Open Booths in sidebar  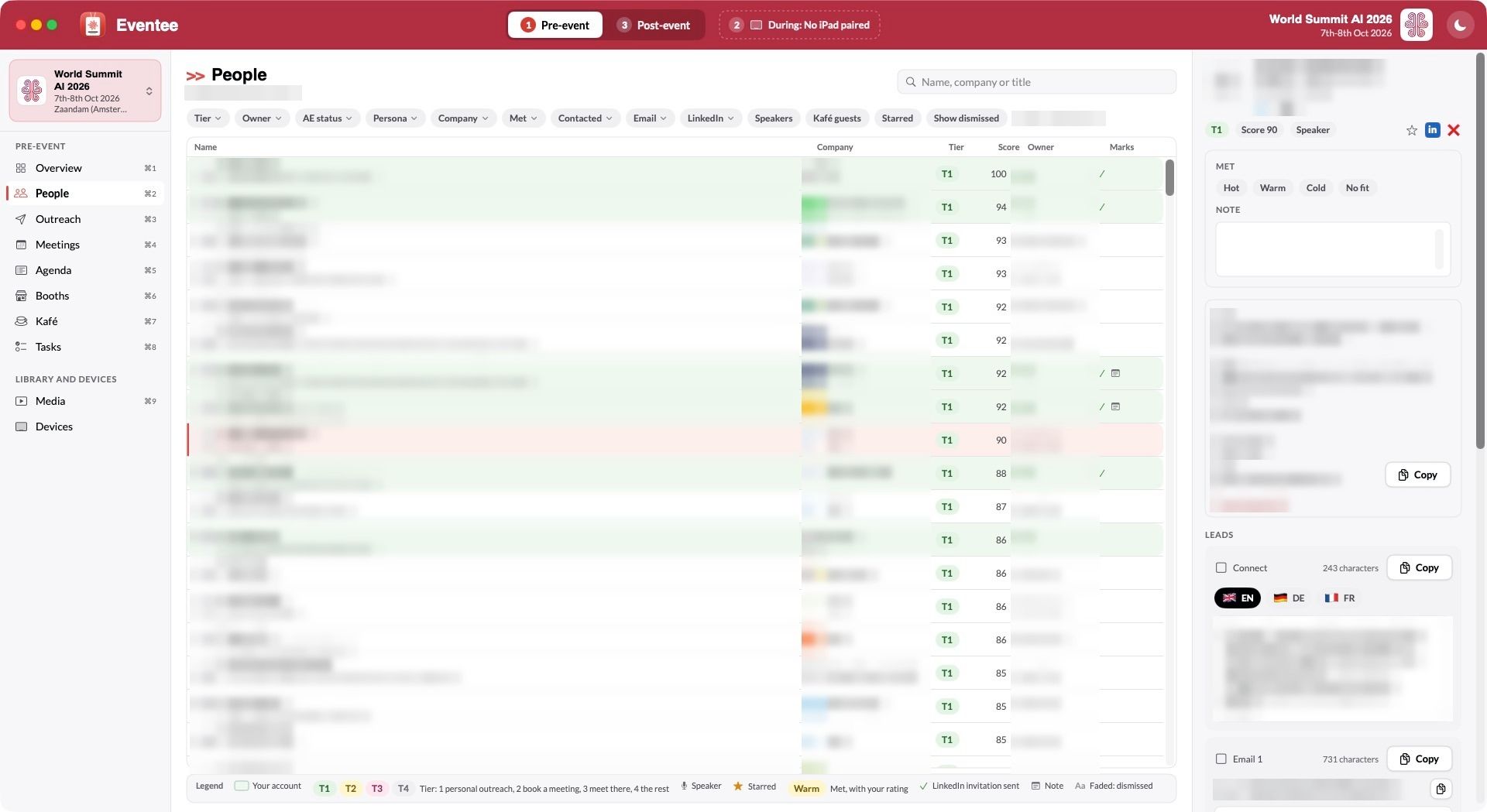coord(85,296)
